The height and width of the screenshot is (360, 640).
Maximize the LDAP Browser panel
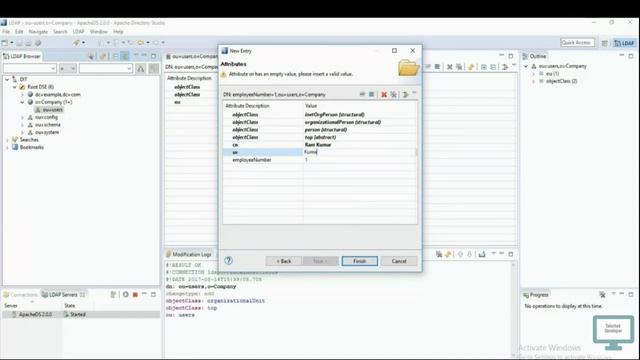click(153, 56)
